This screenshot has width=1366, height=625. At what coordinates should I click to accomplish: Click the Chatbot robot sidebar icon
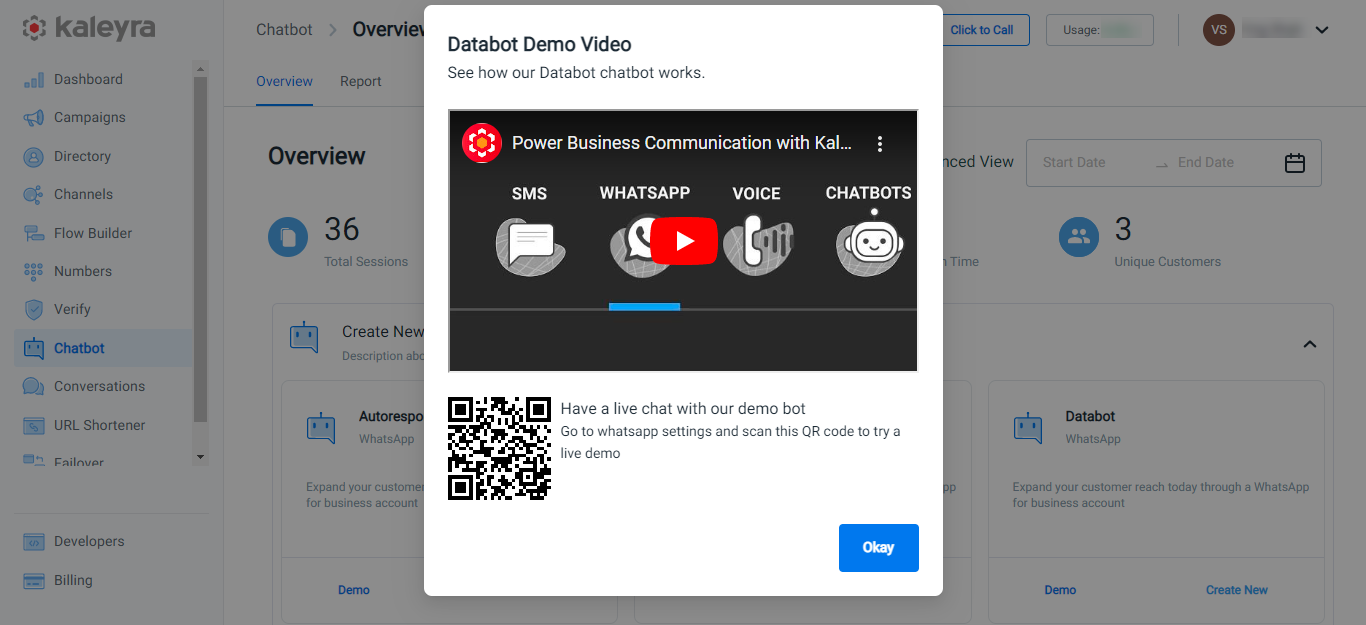click(x=34, y=348)
